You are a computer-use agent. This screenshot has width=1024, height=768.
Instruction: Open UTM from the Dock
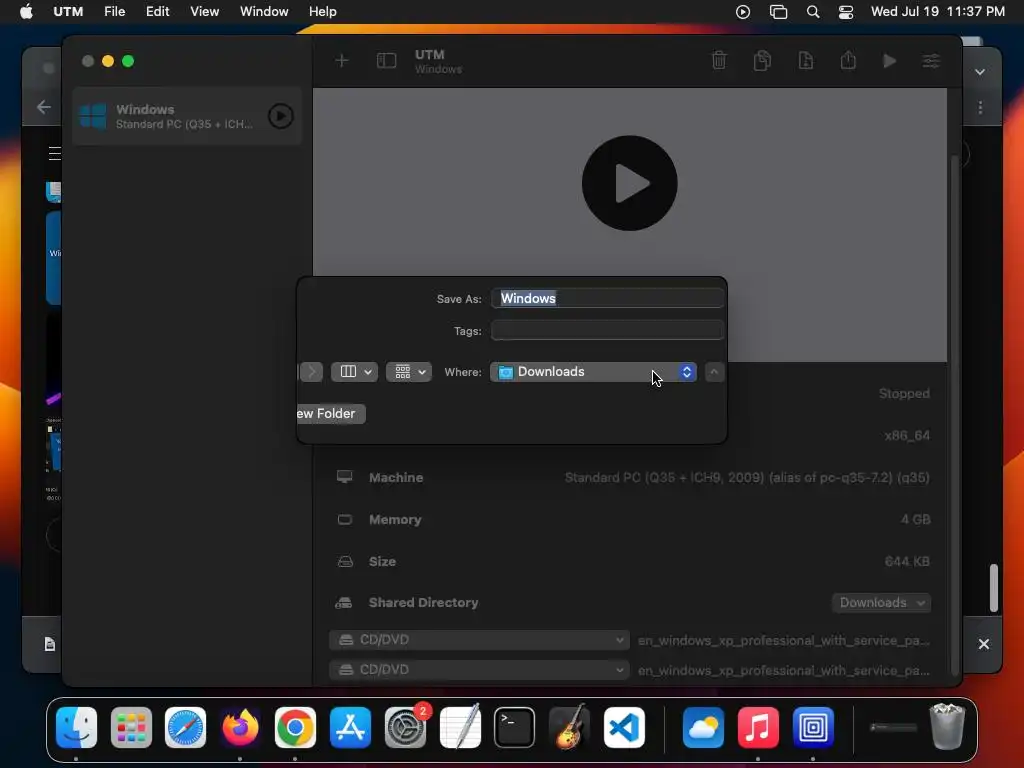click(x=813, y=727)
